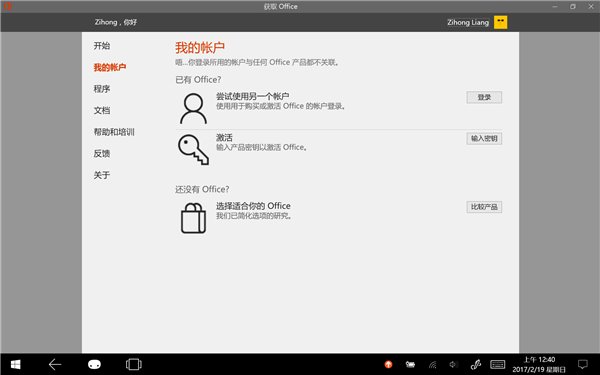
Task: Open the network Wi-Fi tray icon
Action: [x=432, y=365]
